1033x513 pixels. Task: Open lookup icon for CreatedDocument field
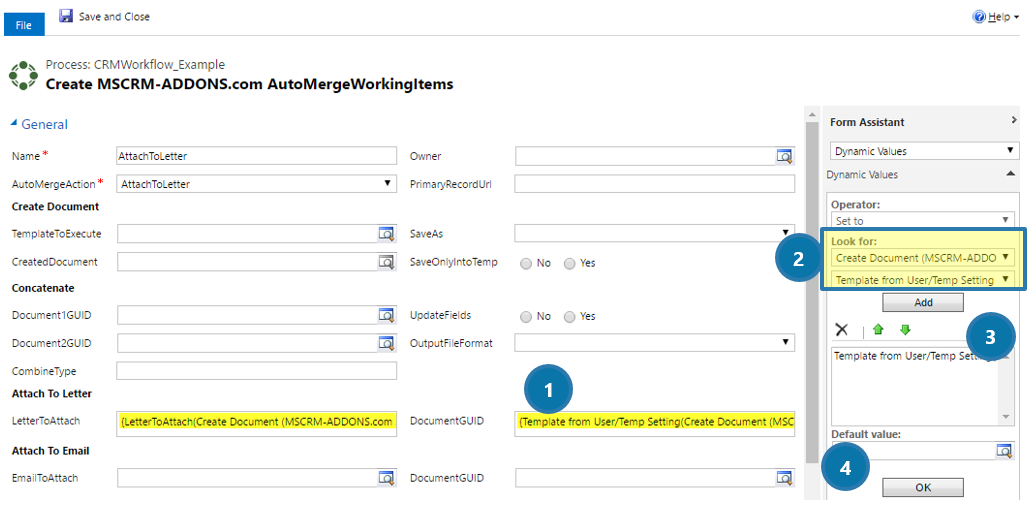point(386,261)
